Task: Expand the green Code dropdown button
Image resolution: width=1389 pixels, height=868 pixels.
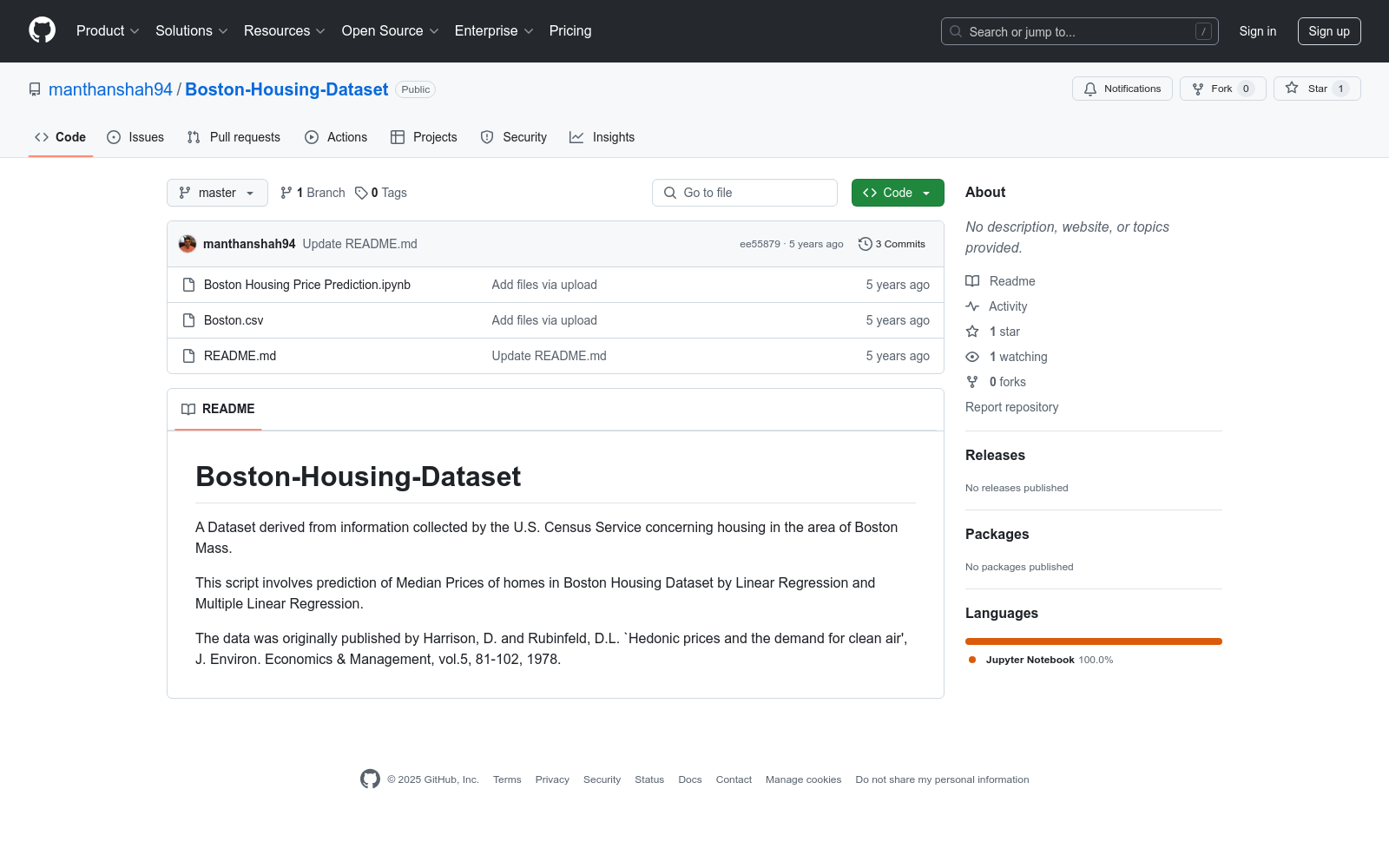Action: pyautogui.click(x=898, y=193)
